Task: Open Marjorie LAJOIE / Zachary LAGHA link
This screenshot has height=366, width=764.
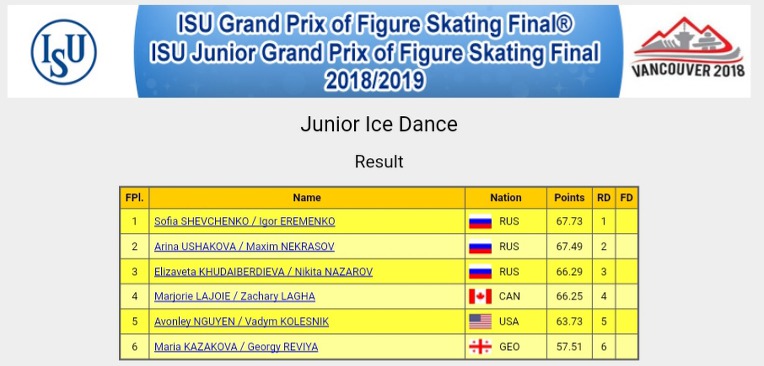Action: [234, 296]
